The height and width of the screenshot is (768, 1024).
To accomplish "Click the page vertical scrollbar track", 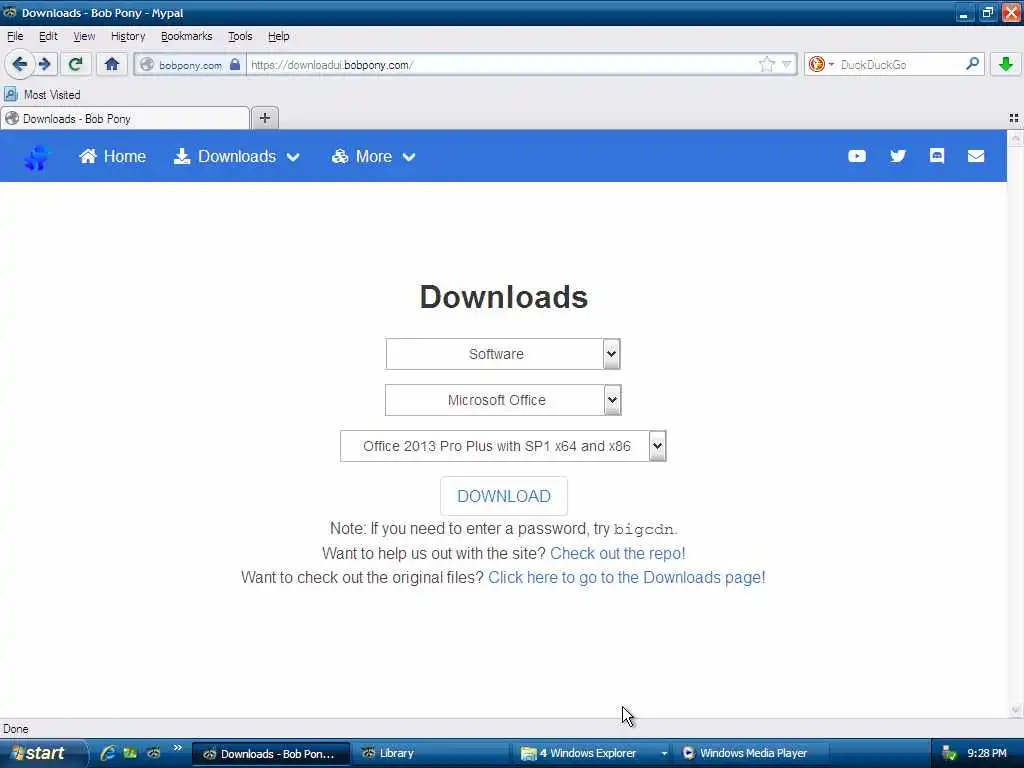I will click(1015, 424).
